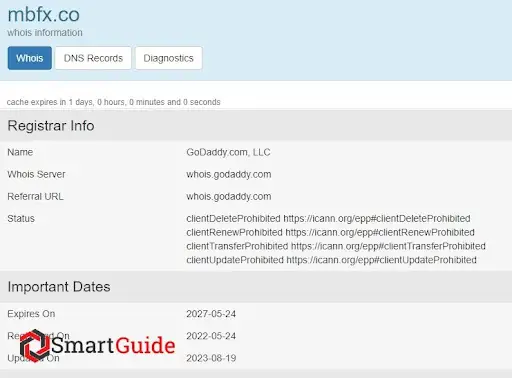
Task: Select the 2027-05-24 expiry date
Action: [211, 314]
